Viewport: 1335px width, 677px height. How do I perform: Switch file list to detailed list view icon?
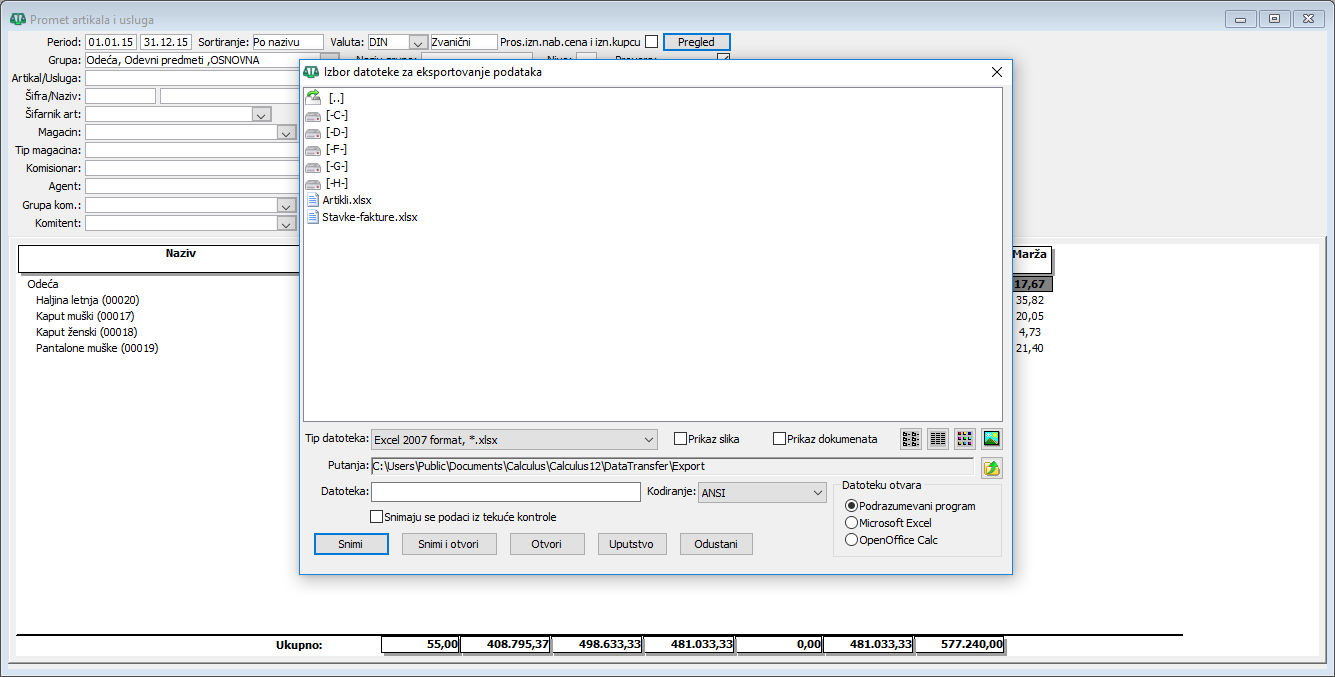pos(938,438)
